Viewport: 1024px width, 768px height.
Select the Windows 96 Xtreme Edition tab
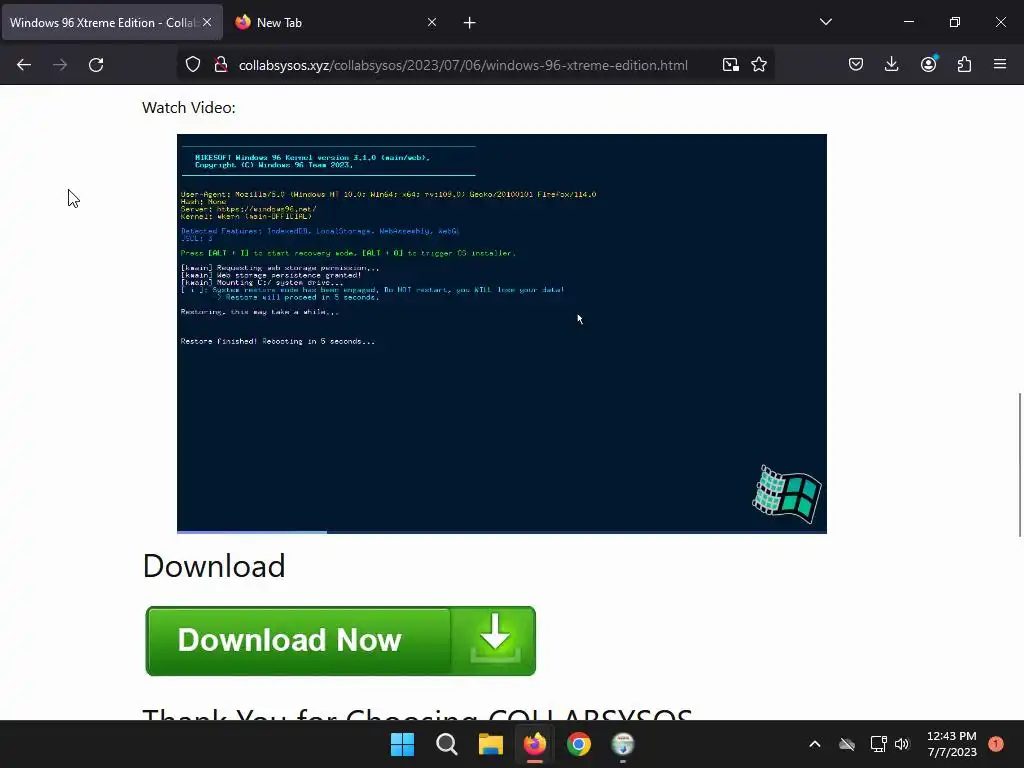(x=112, y=22)
